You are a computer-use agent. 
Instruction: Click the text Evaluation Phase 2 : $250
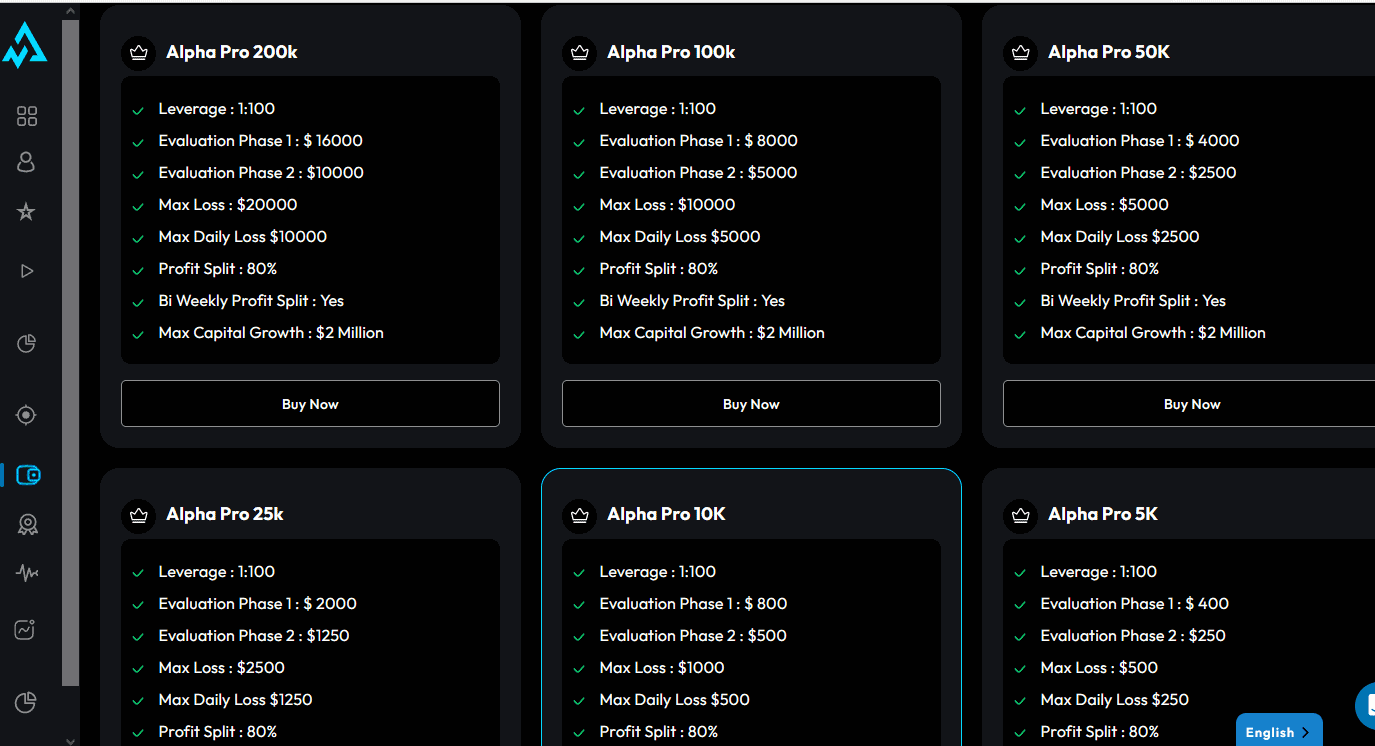click(1133, 636)
